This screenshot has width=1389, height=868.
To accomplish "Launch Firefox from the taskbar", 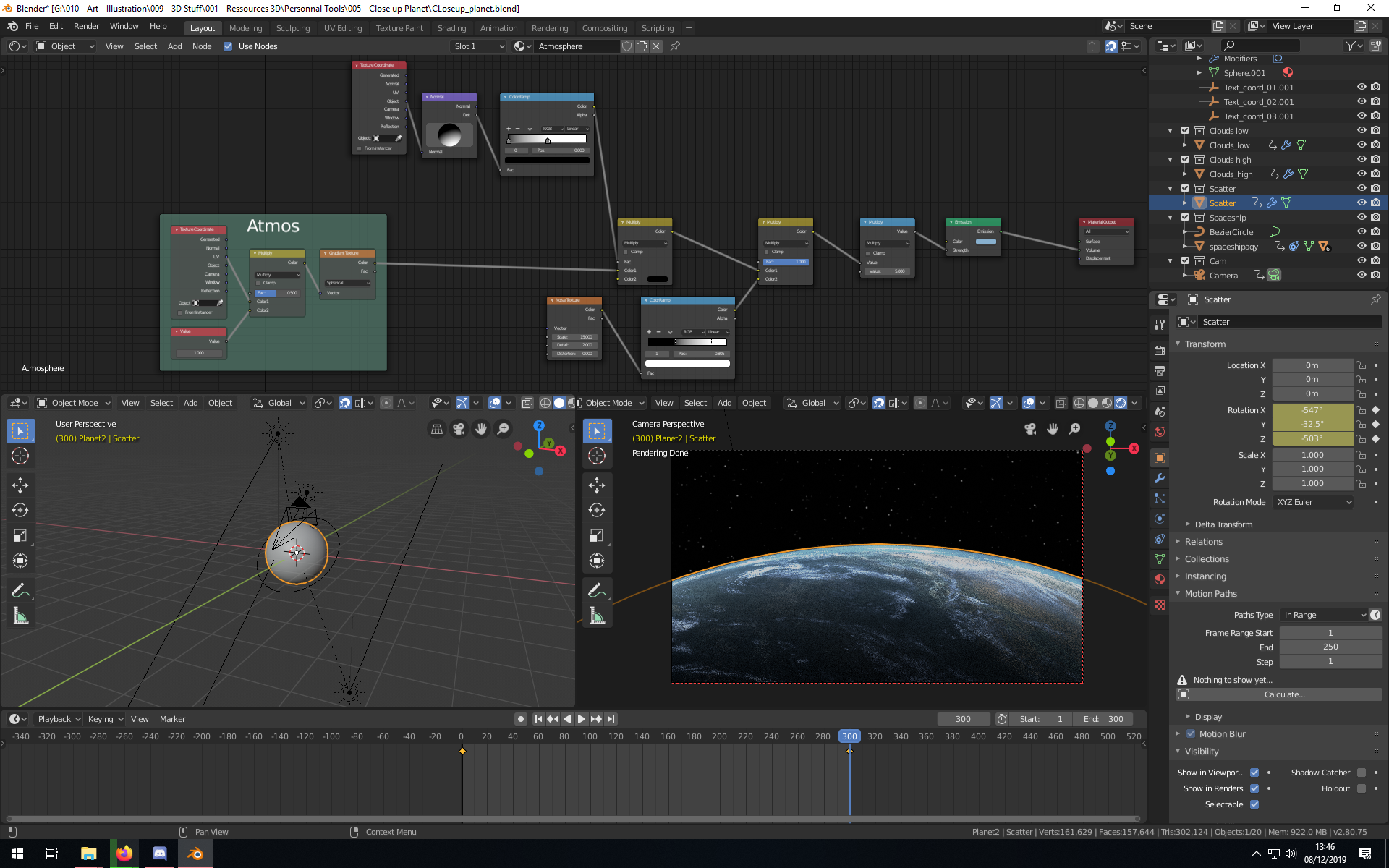I will 124,854.
